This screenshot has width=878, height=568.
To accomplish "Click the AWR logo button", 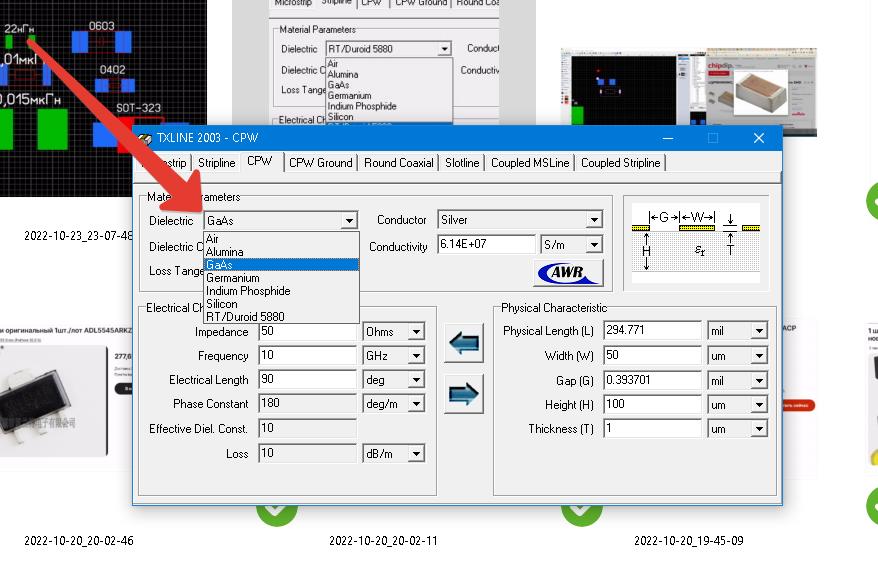I will (568, 273).
